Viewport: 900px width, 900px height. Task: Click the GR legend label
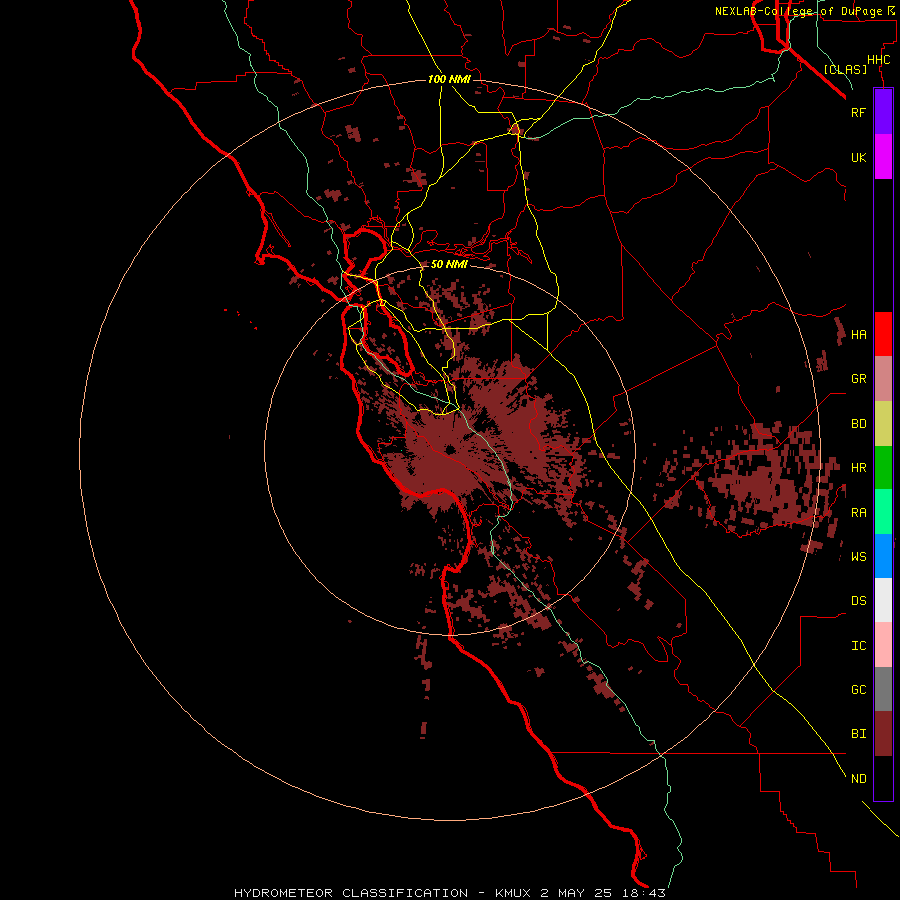tap(859, 379)
